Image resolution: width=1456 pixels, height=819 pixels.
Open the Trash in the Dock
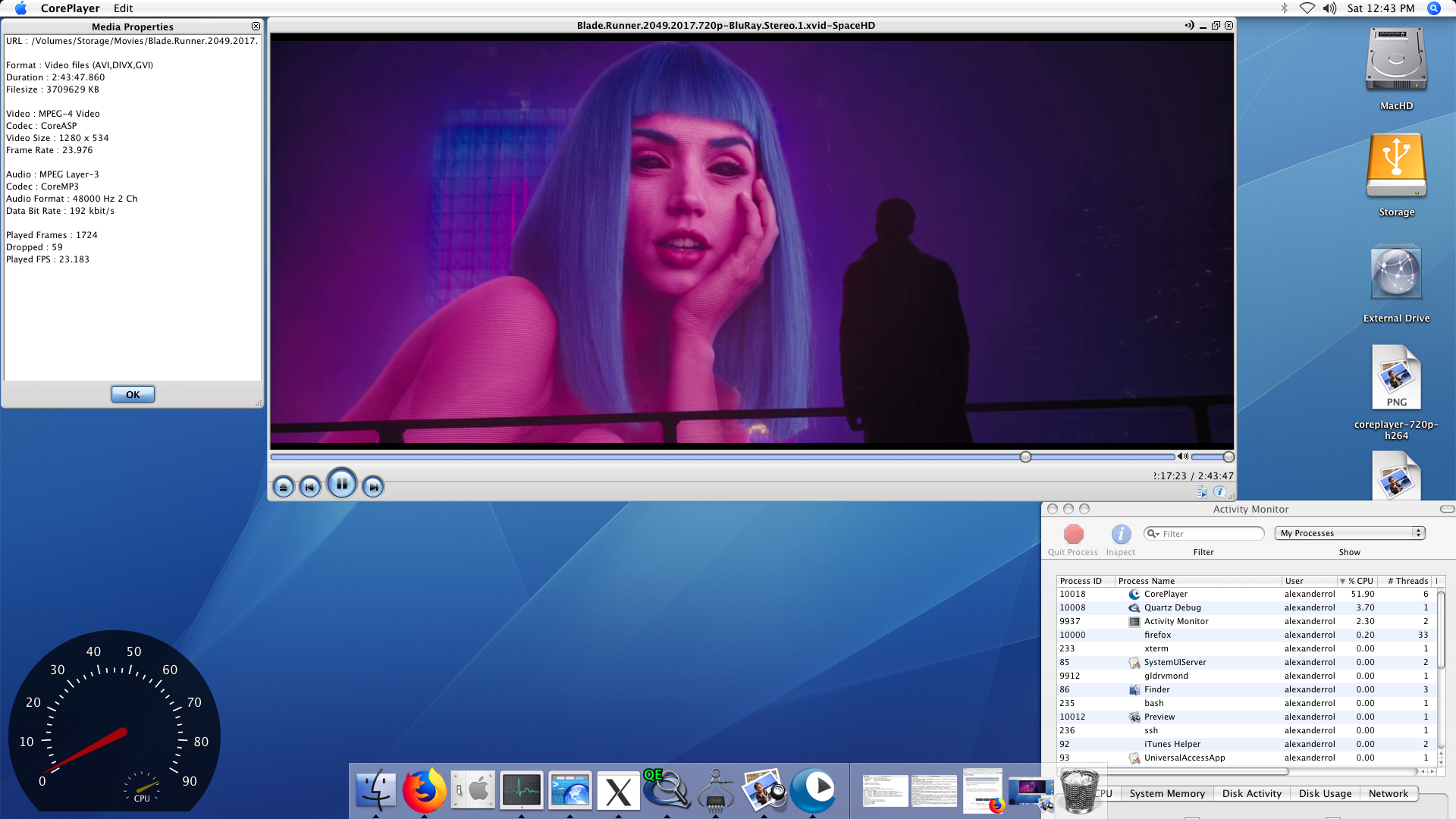(x=1080, y=790)
